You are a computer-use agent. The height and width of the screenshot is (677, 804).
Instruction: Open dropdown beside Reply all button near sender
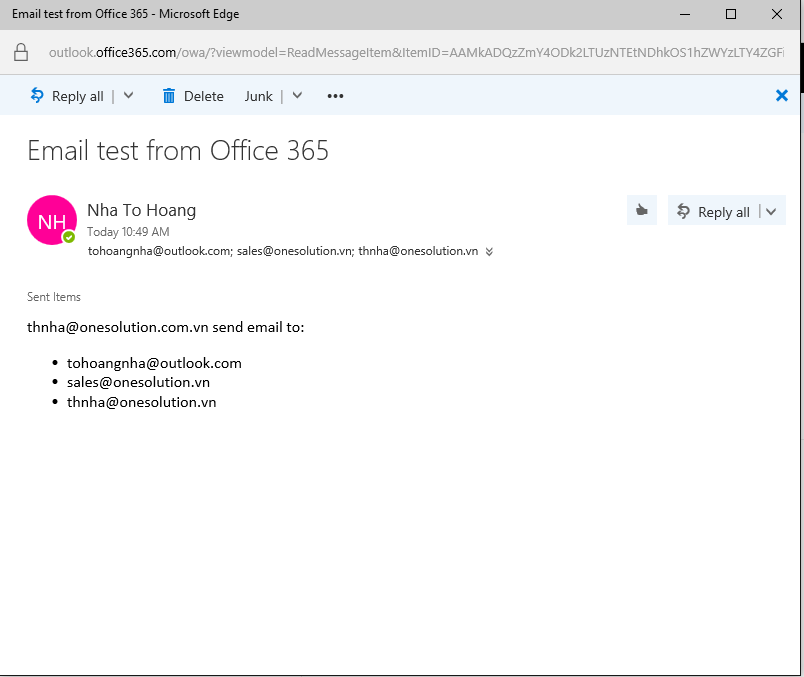771,211
